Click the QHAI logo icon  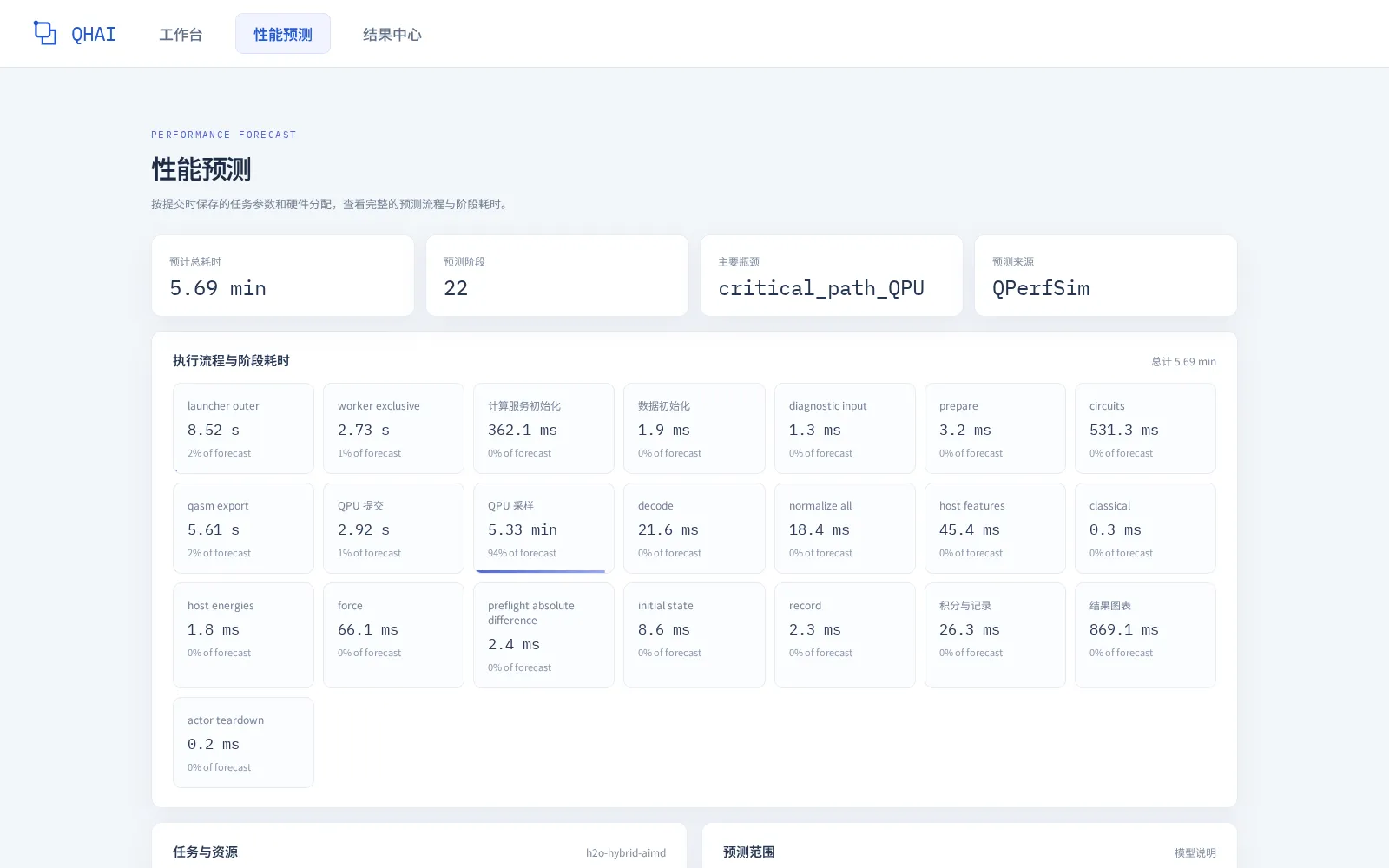[x=45, y=33]
